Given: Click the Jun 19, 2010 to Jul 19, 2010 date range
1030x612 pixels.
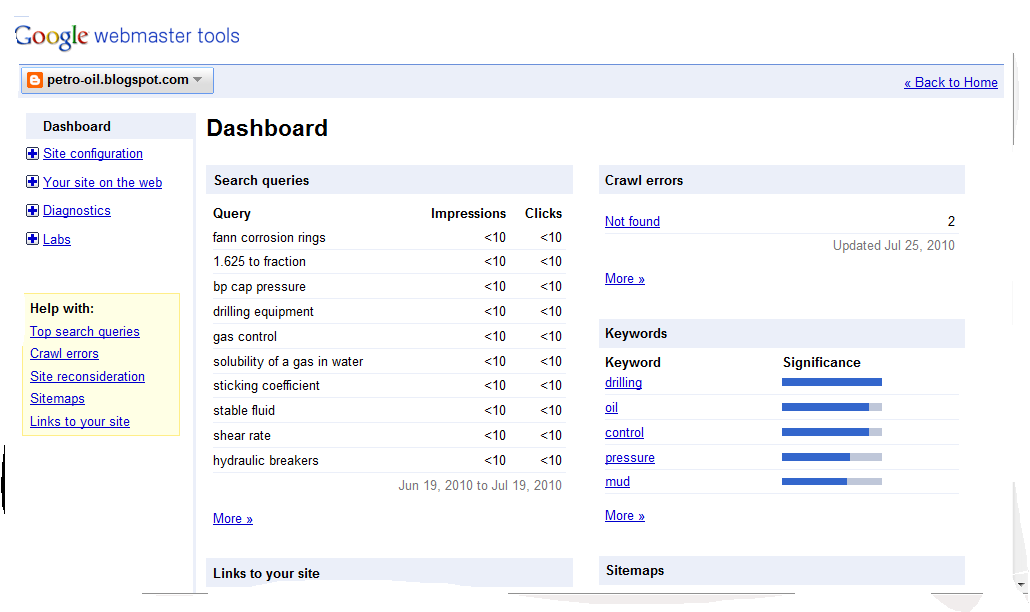Looking at the screenshot, I should coord(480,485).
